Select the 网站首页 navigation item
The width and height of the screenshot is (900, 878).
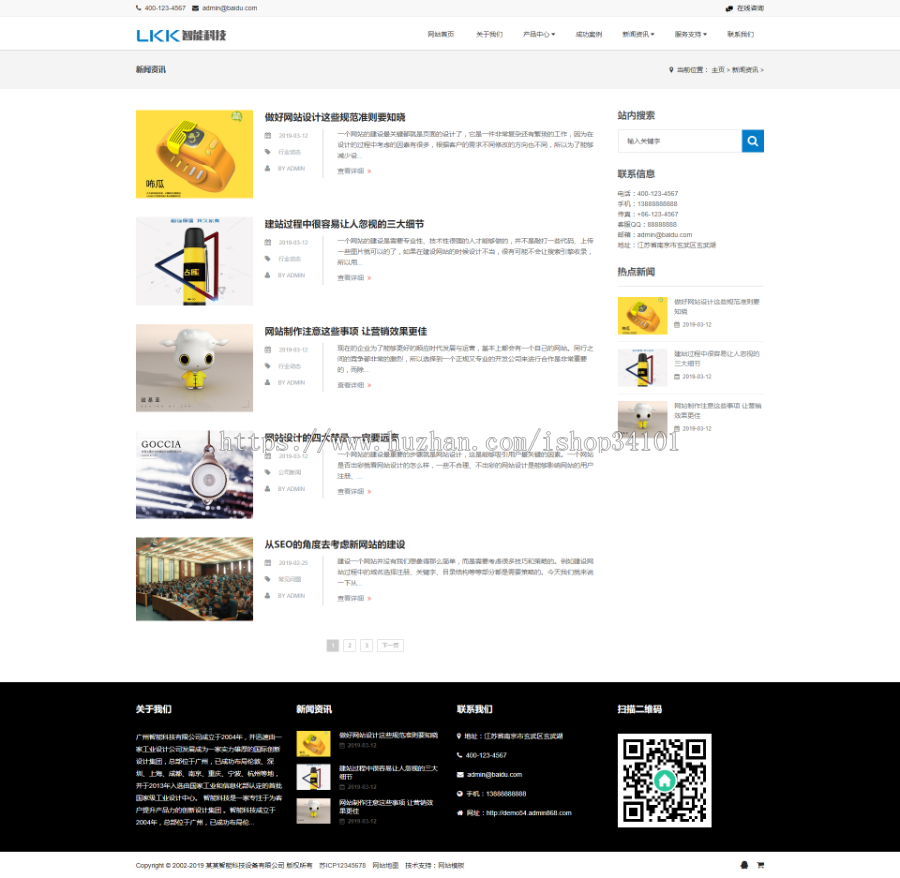(441, 33)
